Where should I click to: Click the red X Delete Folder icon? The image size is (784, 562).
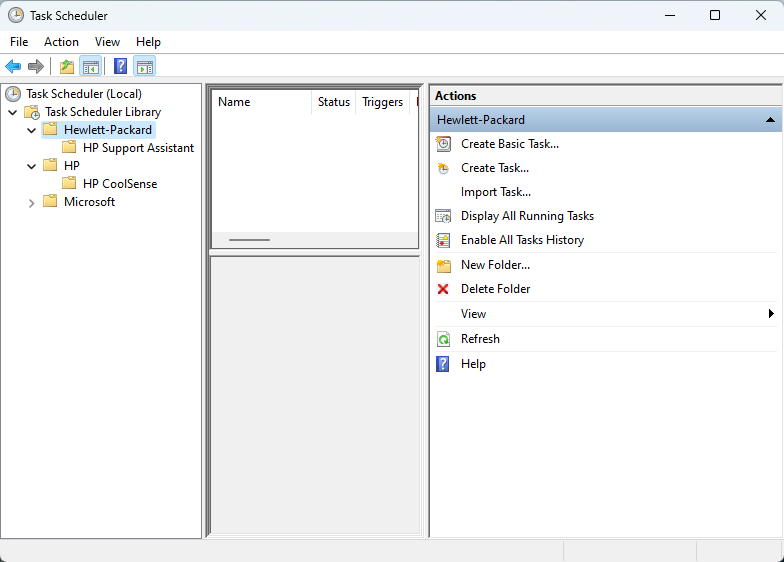coord(443,289)
